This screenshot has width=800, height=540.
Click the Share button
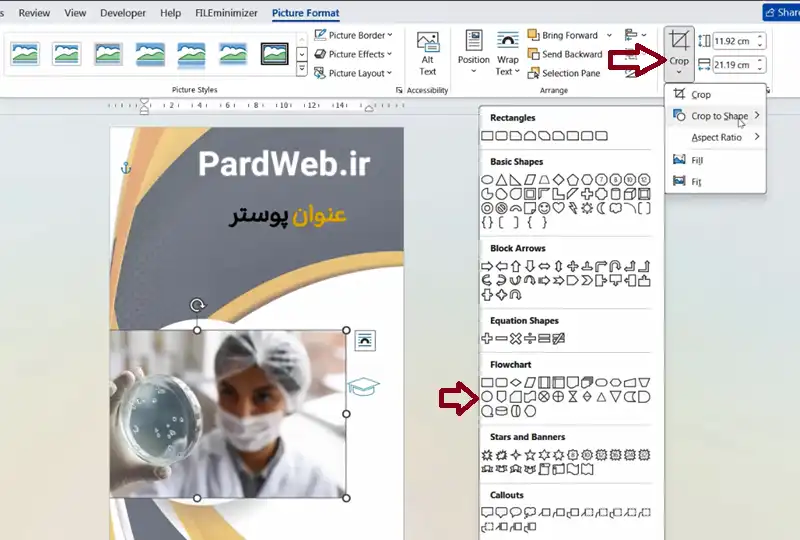pyautogui.click(x=782, y=13)
